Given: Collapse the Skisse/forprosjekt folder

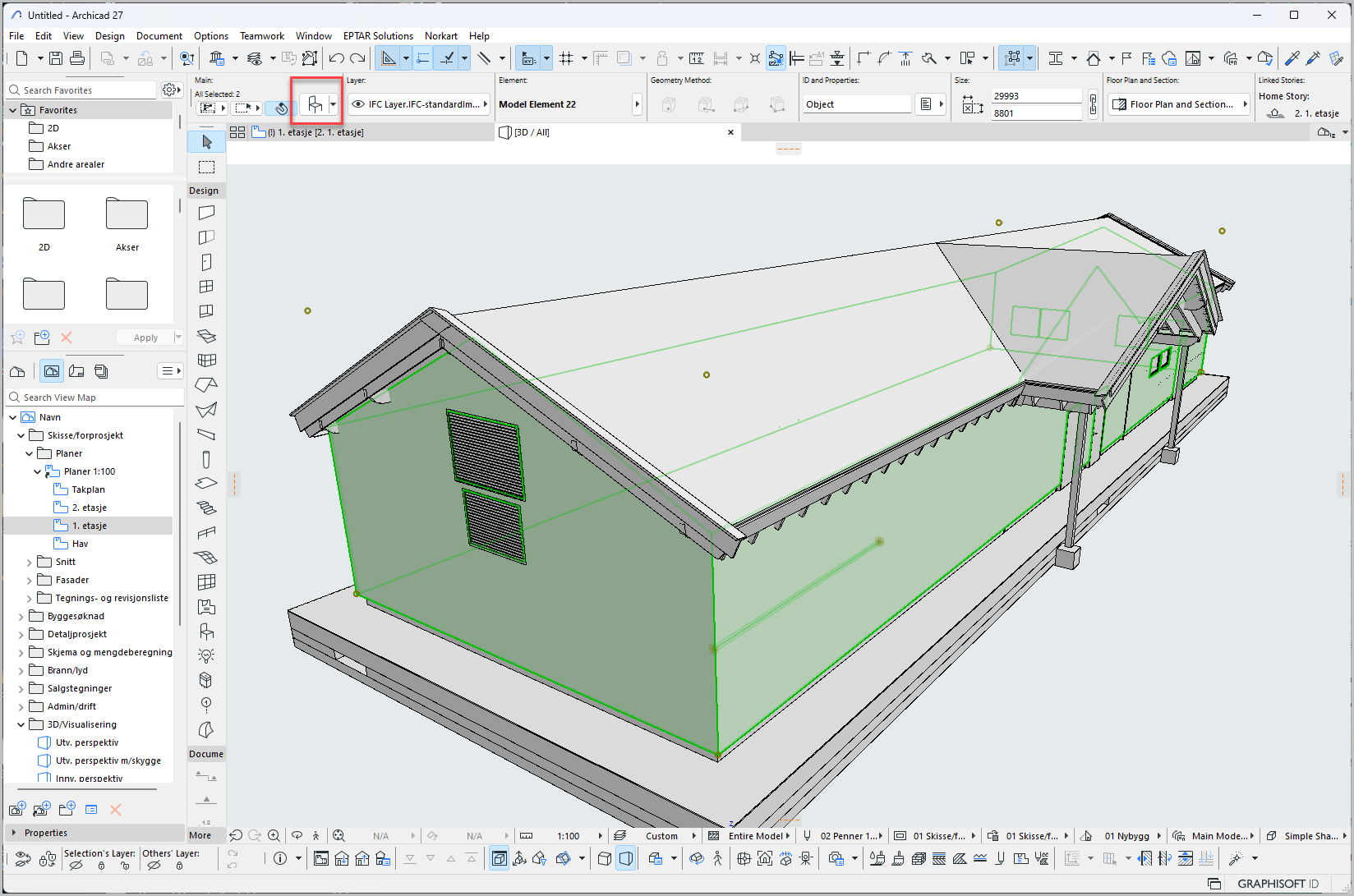Looking at the screenshot, I should pyautogui.click(x=21, y=435).
